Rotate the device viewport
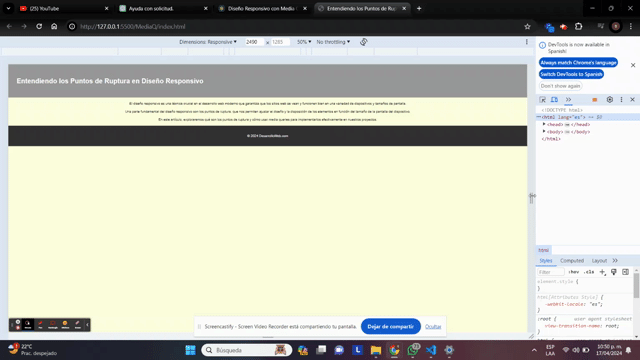This screenshot has width=640, height=360. pyautogui.click(x=364, y=42)
